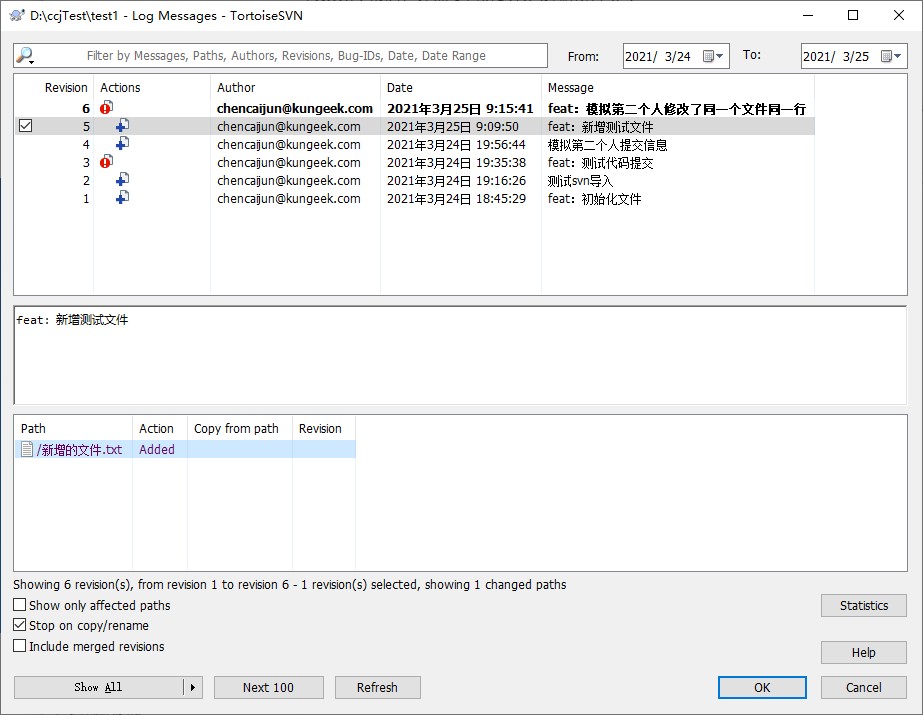Click the modified action icon for revision 6
Screen dimensions: 923x715
pos(106,108)
